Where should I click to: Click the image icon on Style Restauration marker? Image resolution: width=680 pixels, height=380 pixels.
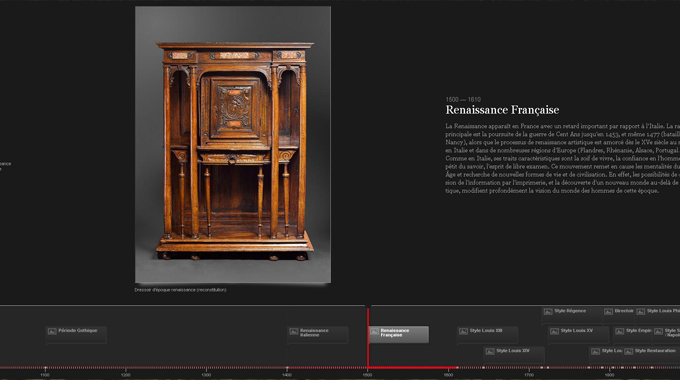pos(628,351)
